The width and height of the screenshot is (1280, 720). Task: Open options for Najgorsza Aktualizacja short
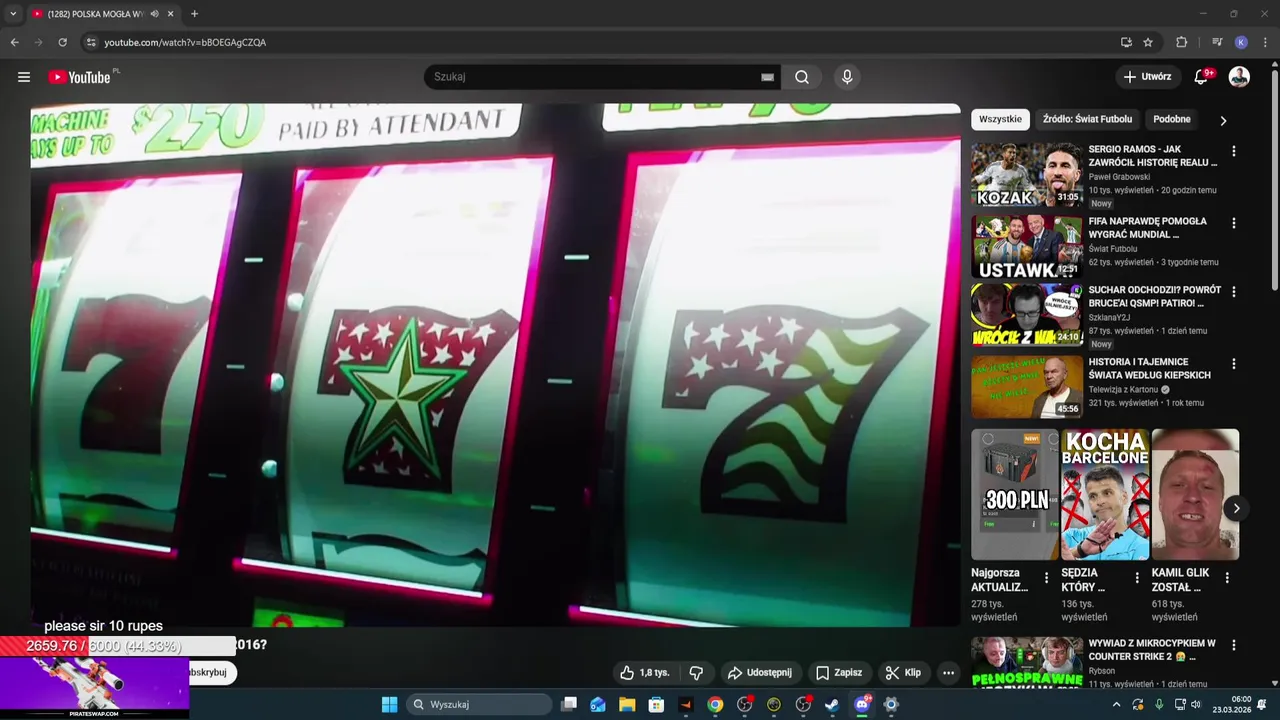click(1046, 577)
